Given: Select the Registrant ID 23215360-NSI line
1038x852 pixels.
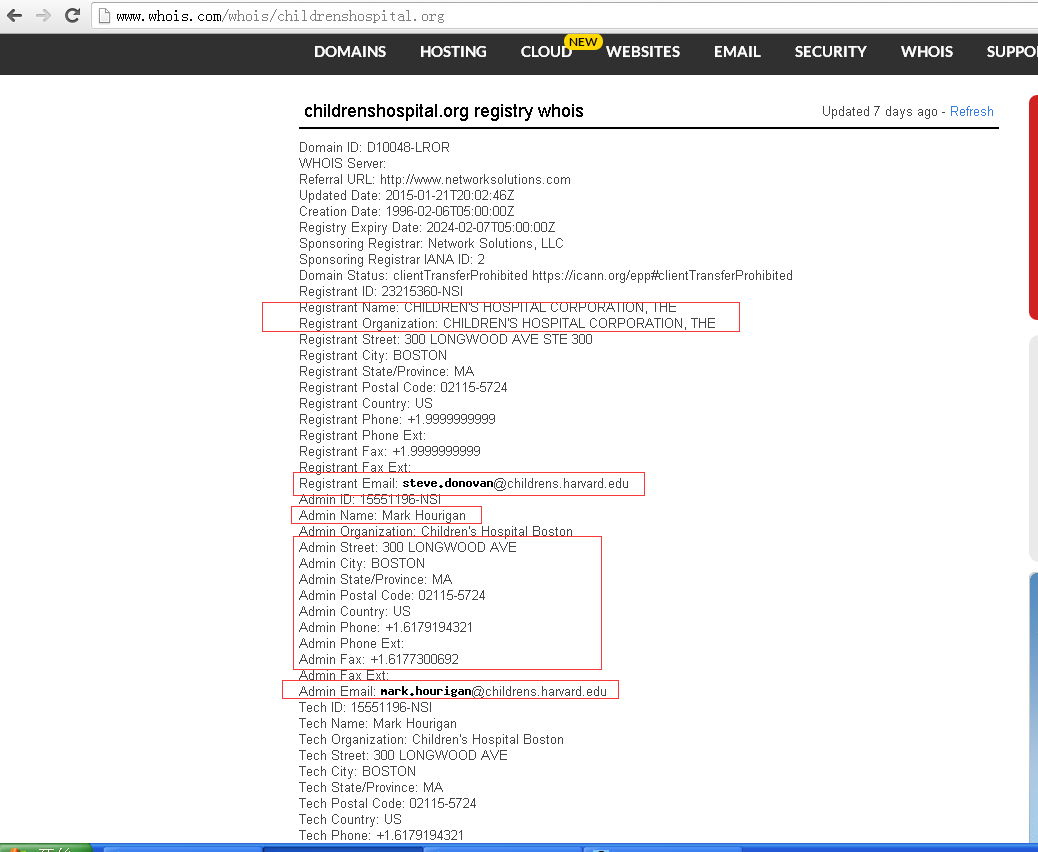Looking at the screenshot, I should (x=381, y=291).
